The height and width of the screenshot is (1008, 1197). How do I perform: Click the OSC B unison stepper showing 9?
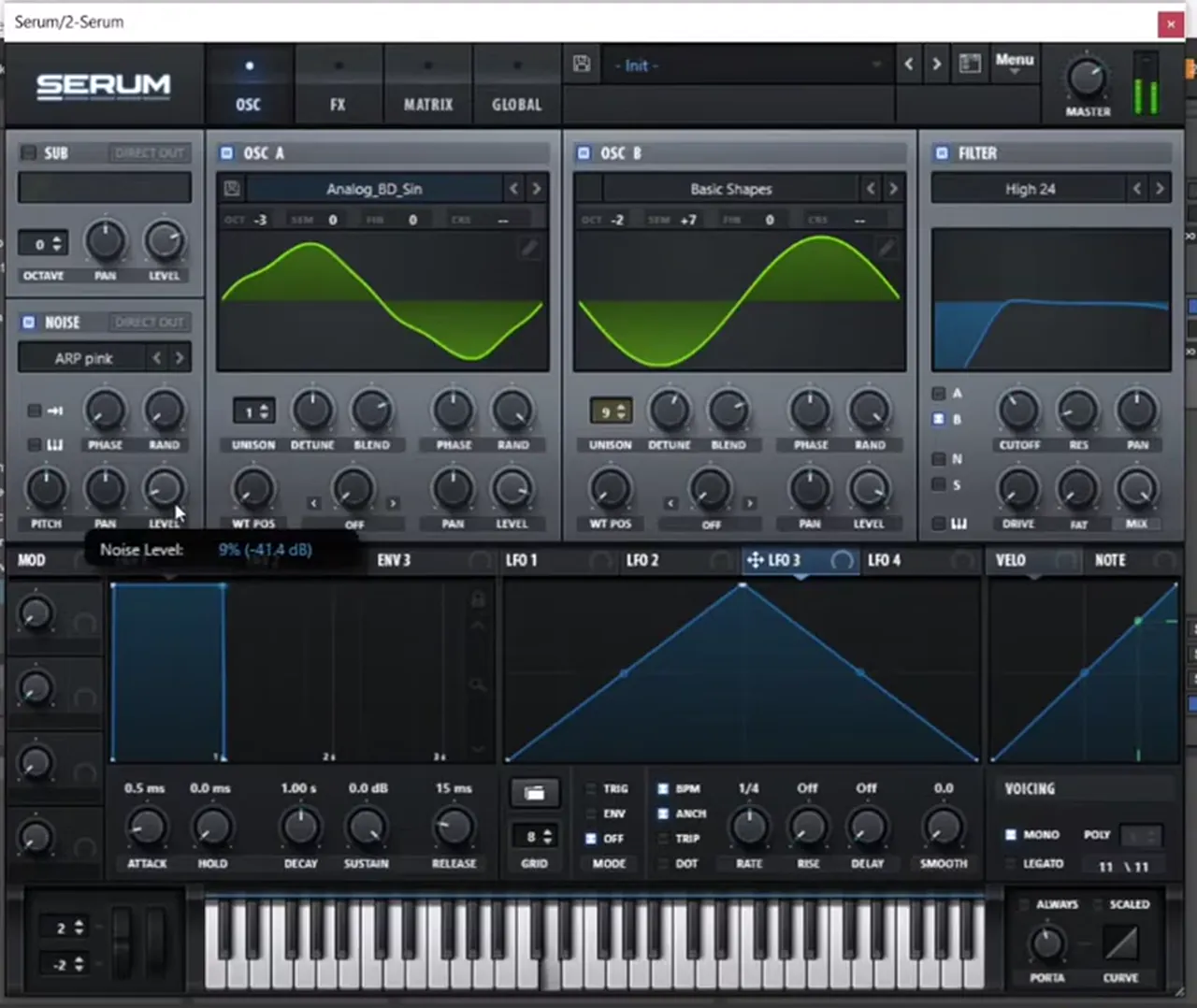click(x=611, y=411)
